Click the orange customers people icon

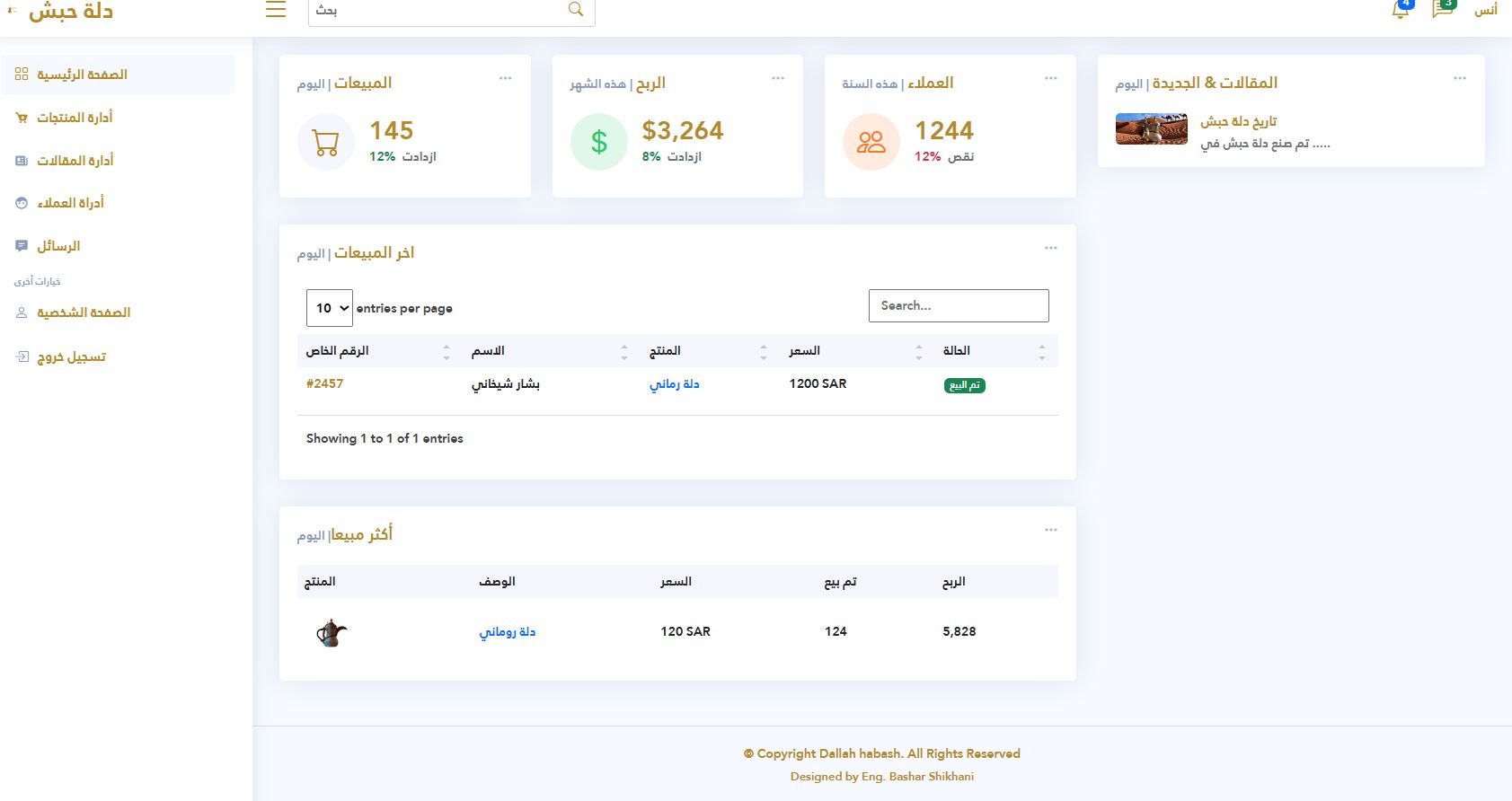(x=871, y=142)
